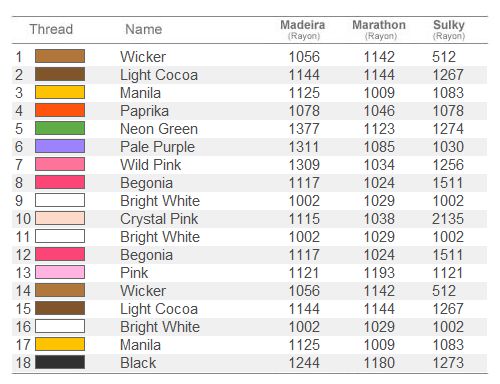The width and height of the screenshot is (500, 384).
Task: Click the Manila name in row 3
Action: 140,93
